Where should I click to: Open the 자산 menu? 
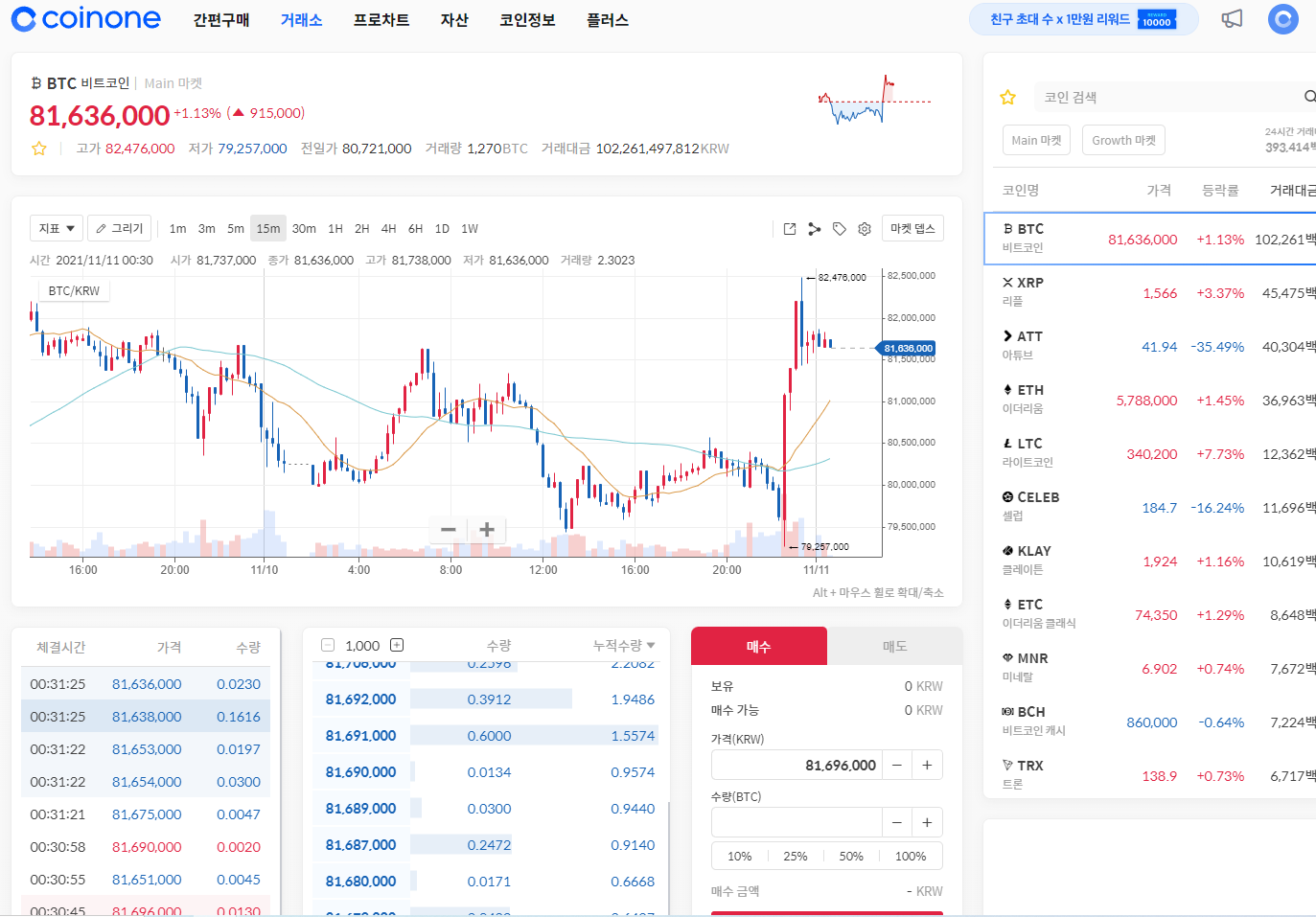coord(454,20)
